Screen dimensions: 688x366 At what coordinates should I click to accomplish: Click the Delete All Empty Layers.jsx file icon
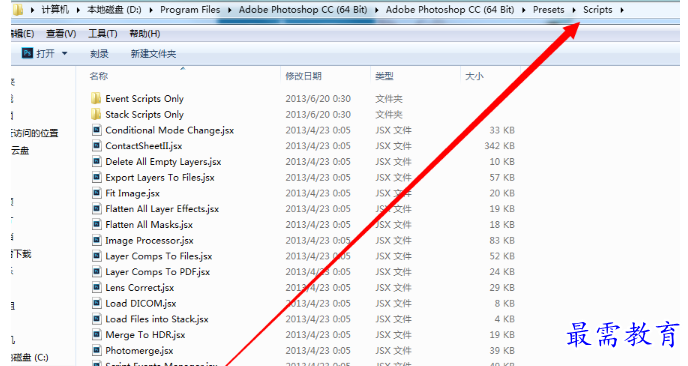pos(97,161)
